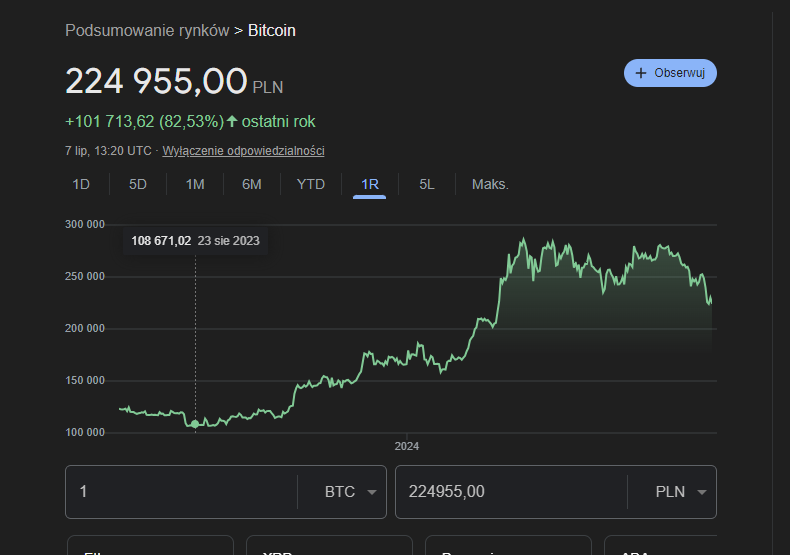Click the green up arrow next to the price change
This screenshot has width=790, height=555.
pyautogui.click(x=232, y=121)
